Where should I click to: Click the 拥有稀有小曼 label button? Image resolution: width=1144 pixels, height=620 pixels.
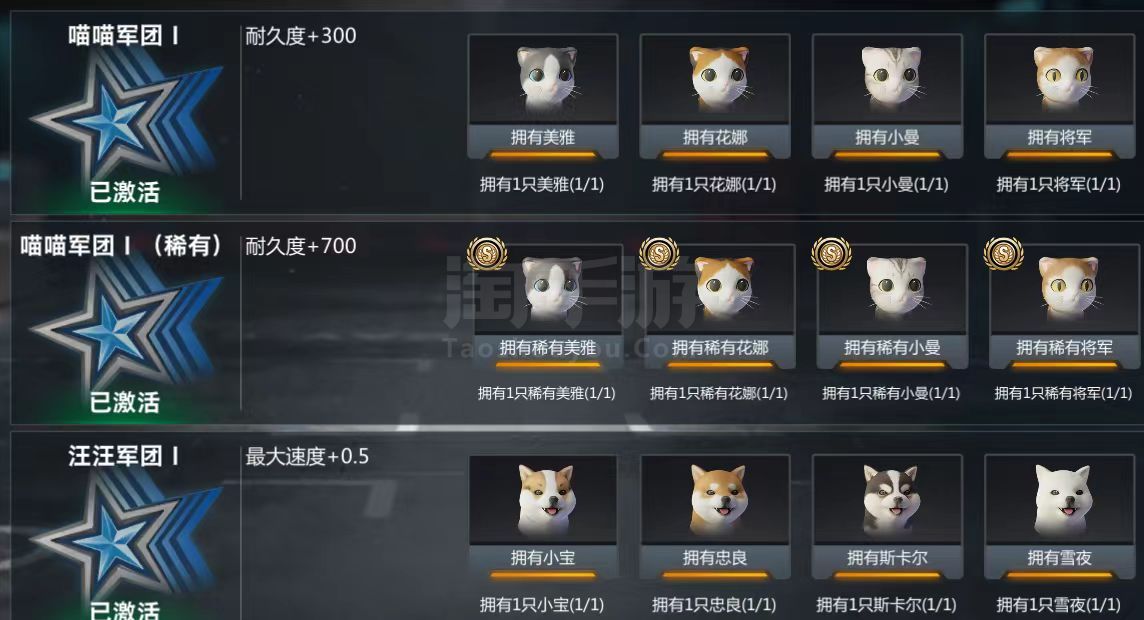point(892,348)
